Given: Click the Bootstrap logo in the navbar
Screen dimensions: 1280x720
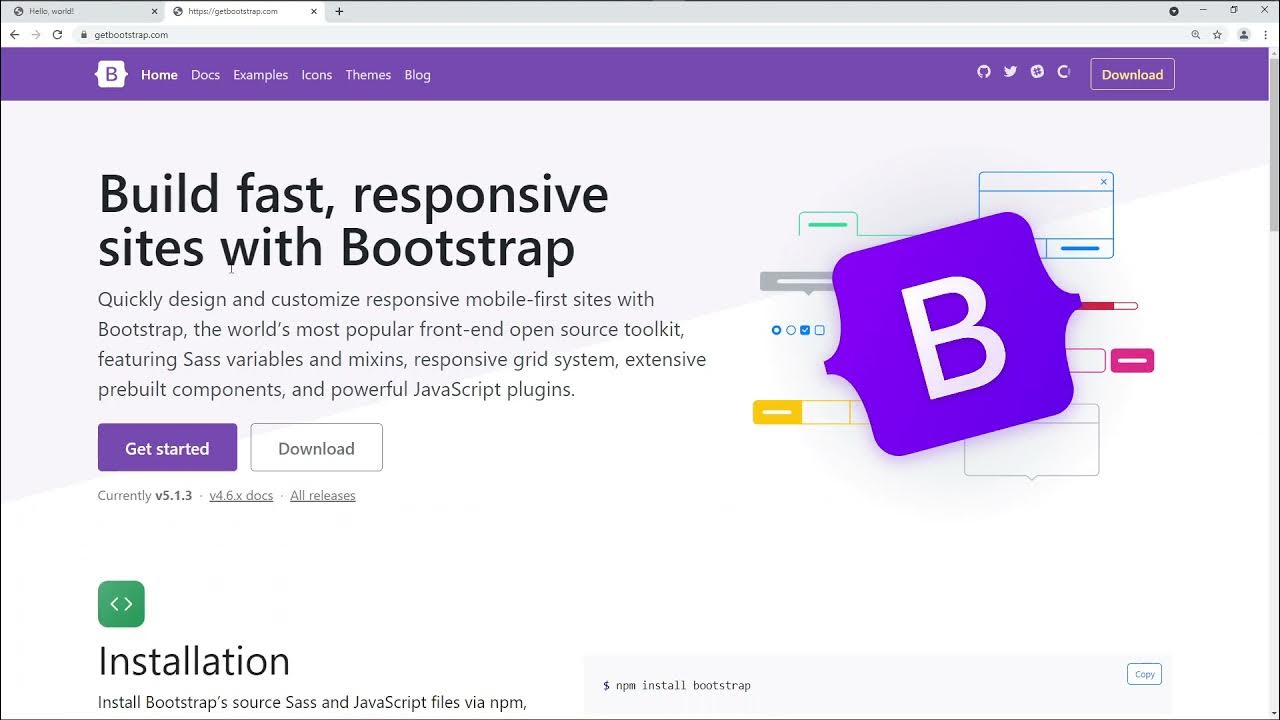Looking at the screenshot, I should pyautogui.click(x=111, y=74).
